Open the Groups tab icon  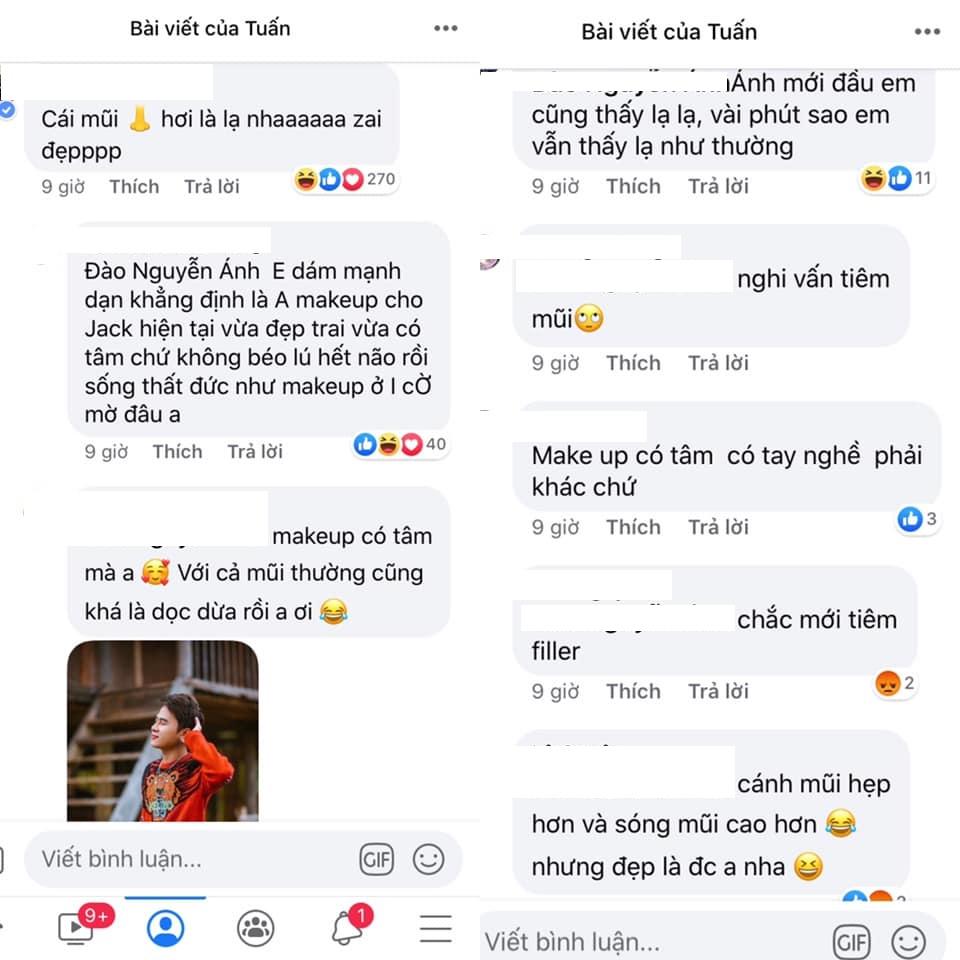[255, 928]
